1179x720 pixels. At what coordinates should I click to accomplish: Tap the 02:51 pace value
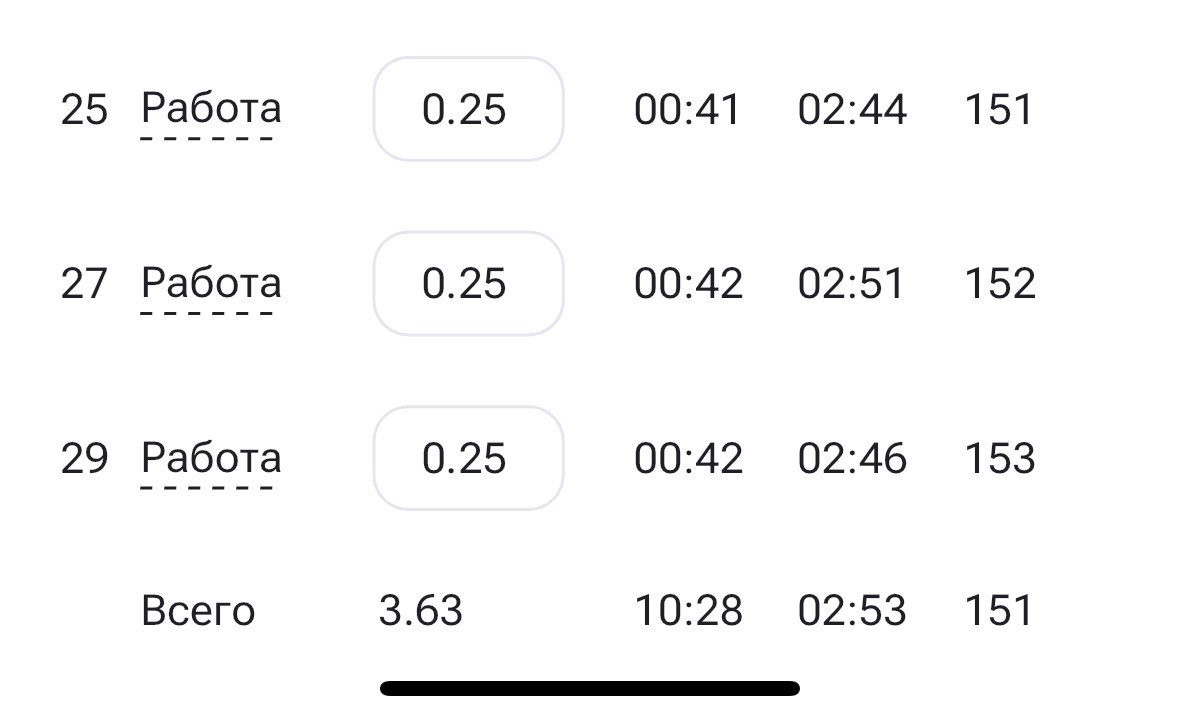pos(850,284)
